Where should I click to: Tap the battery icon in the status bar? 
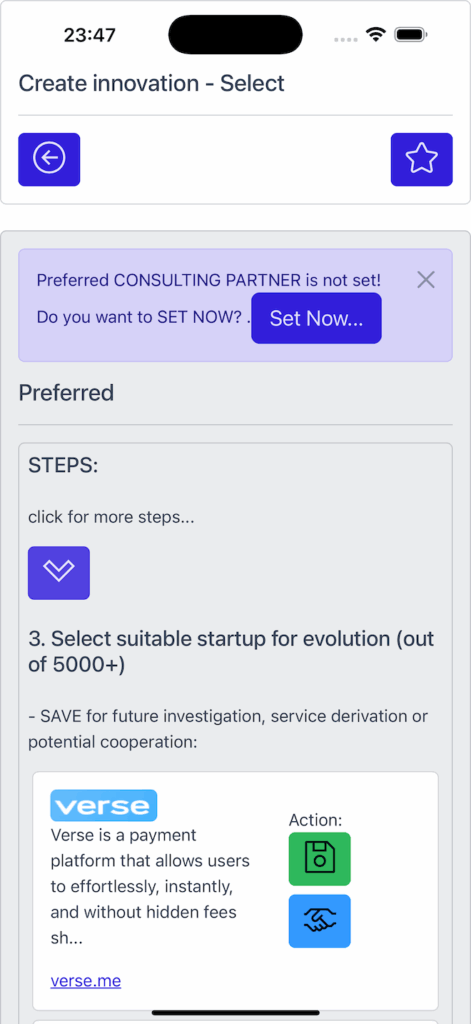coord(411,35)
